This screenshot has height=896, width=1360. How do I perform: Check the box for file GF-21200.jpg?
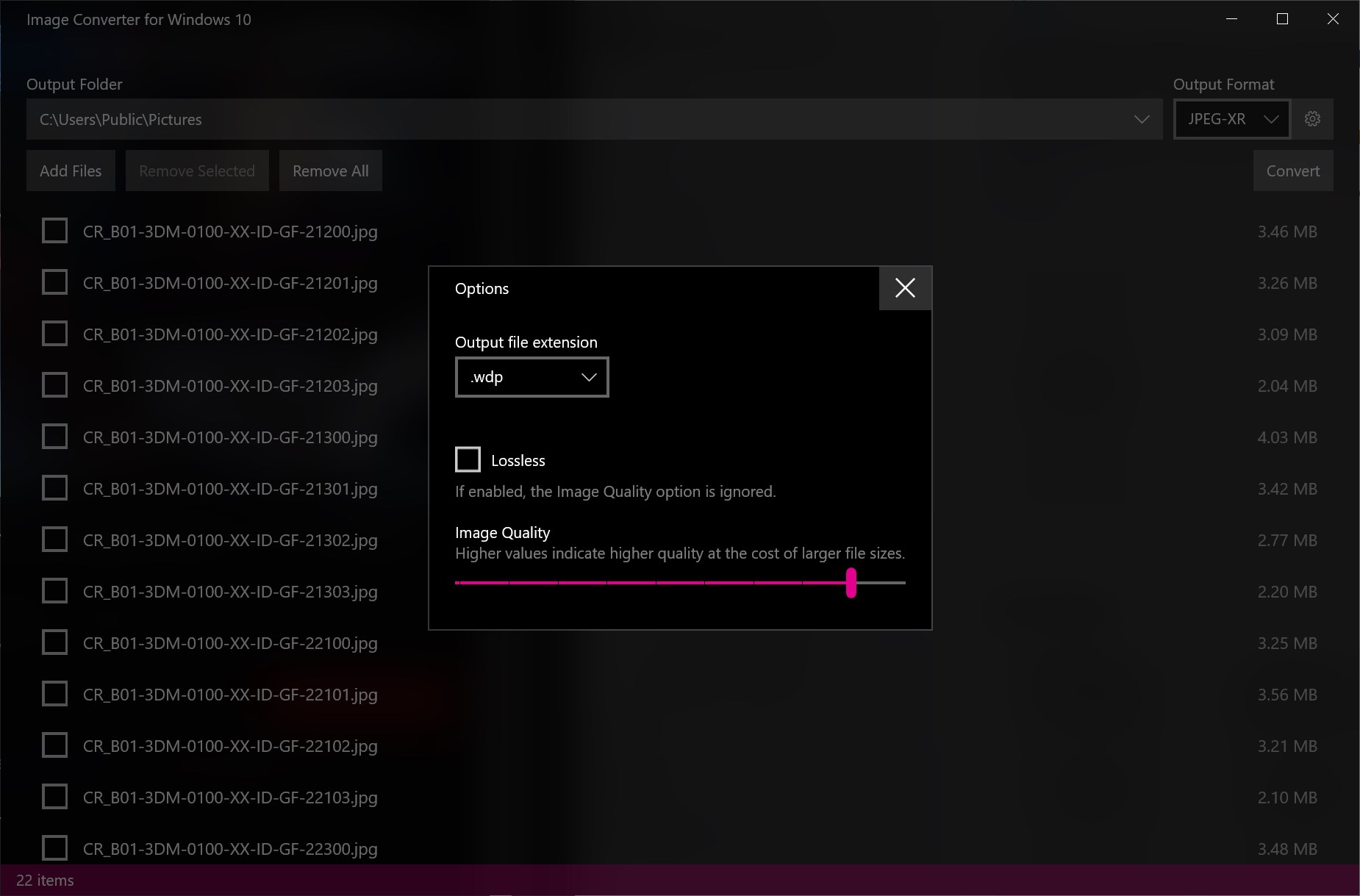pyautogui.click(x=55, y=231)
